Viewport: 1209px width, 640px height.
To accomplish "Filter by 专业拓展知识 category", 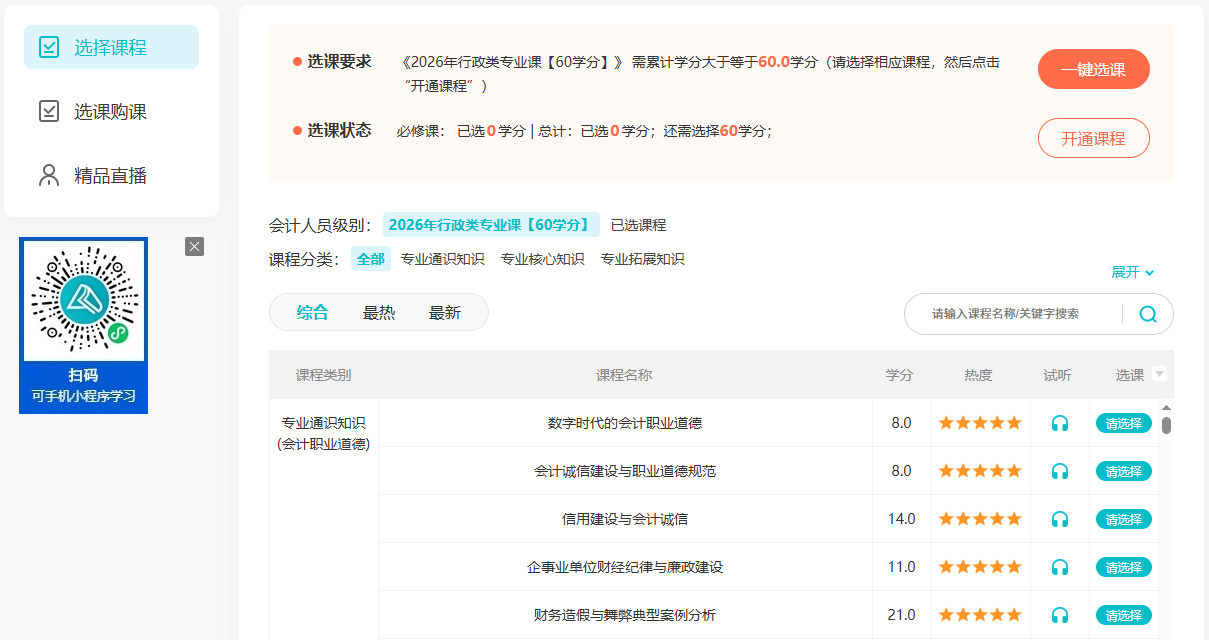I will [x=642, y=259].
